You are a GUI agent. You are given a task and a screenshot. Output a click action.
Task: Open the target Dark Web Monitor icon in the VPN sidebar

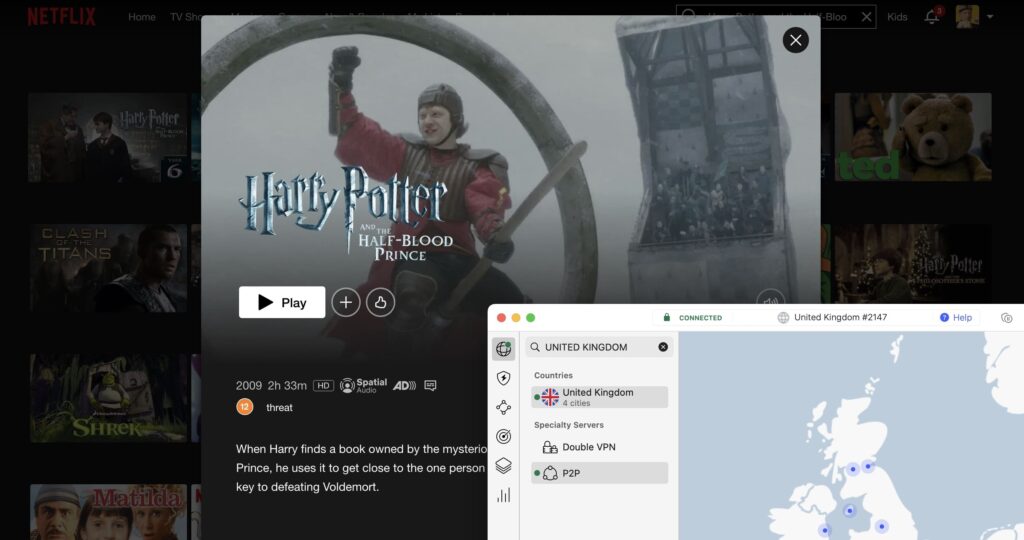click(504, 436)
